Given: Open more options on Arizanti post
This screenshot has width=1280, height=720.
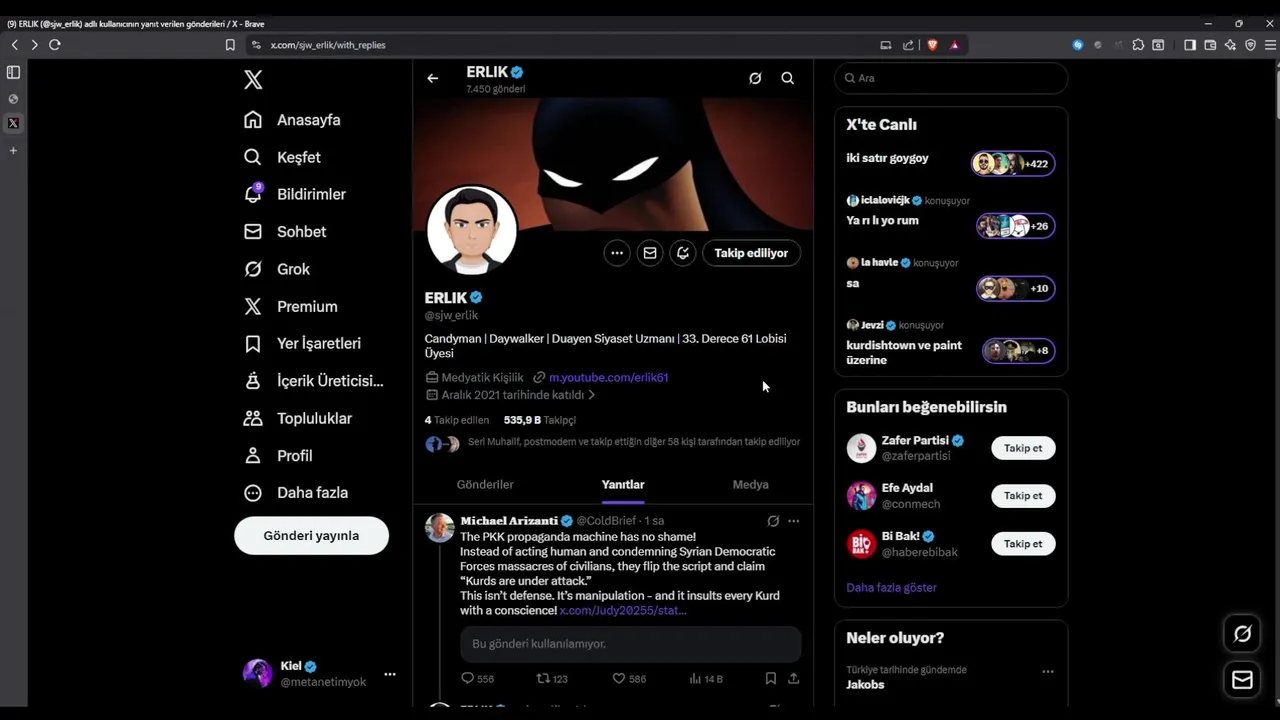Looking at the screenshot, I should pyautogui.click(x=793, y=521).
